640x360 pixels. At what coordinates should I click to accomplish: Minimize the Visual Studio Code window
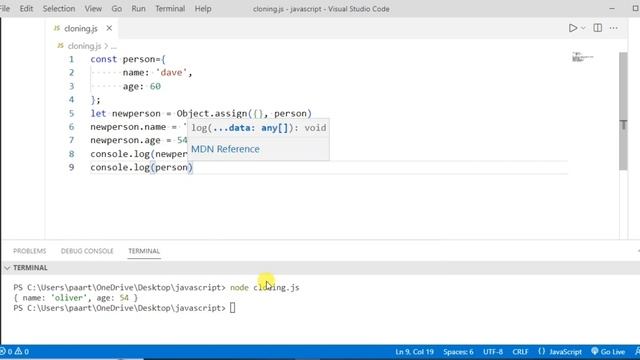tap(612, 9)
